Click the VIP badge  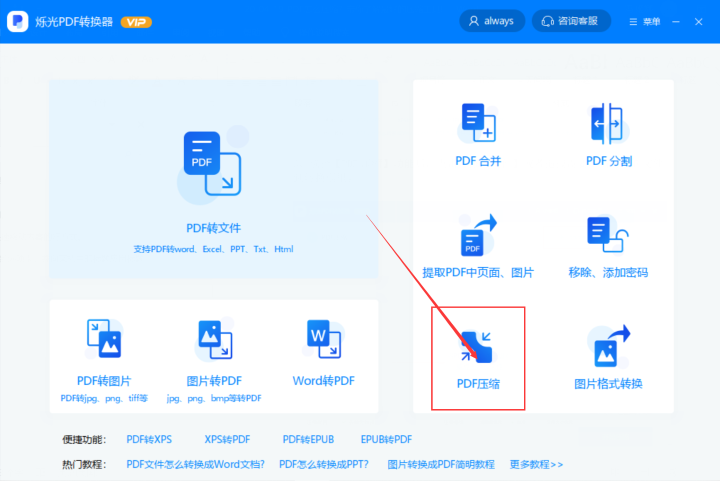pos(136,22)
